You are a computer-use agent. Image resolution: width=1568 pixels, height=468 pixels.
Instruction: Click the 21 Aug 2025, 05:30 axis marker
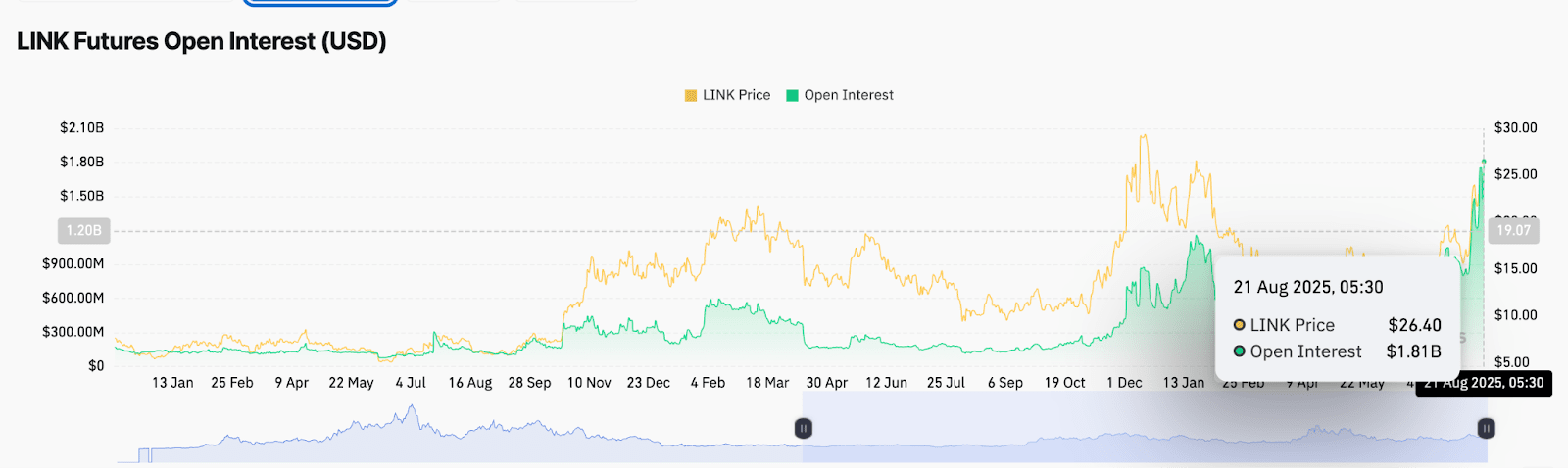coord(1484,383)
